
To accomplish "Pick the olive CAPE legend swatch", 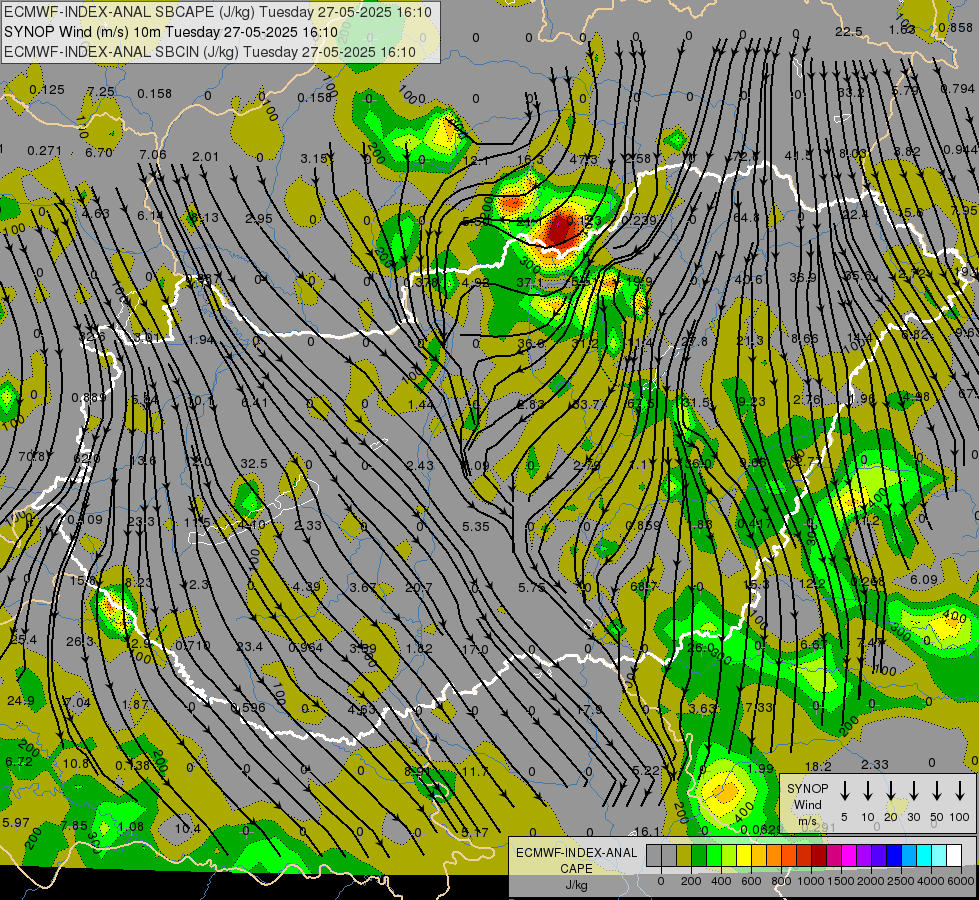I will point(684,855).
